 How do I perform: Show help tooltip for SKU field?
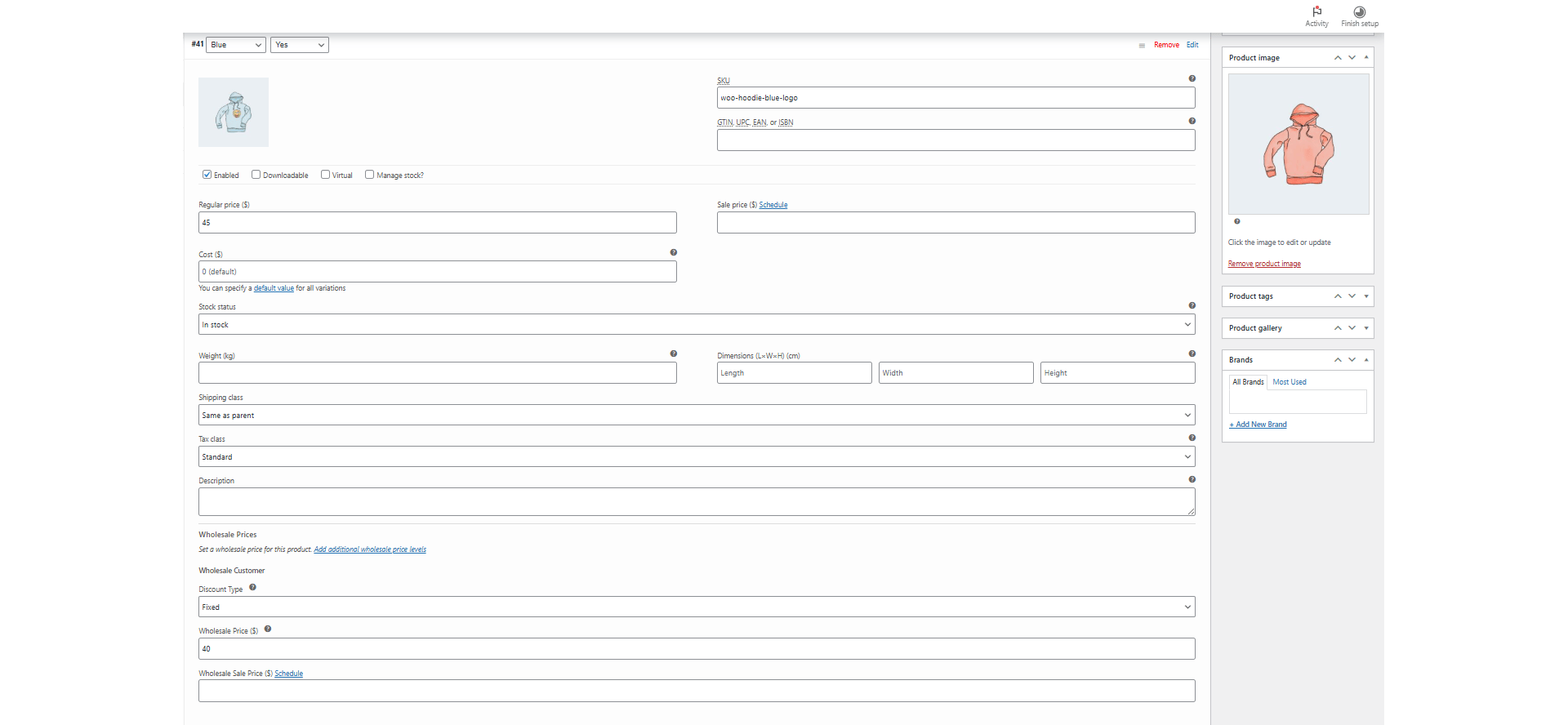(x=1192, y=78)
